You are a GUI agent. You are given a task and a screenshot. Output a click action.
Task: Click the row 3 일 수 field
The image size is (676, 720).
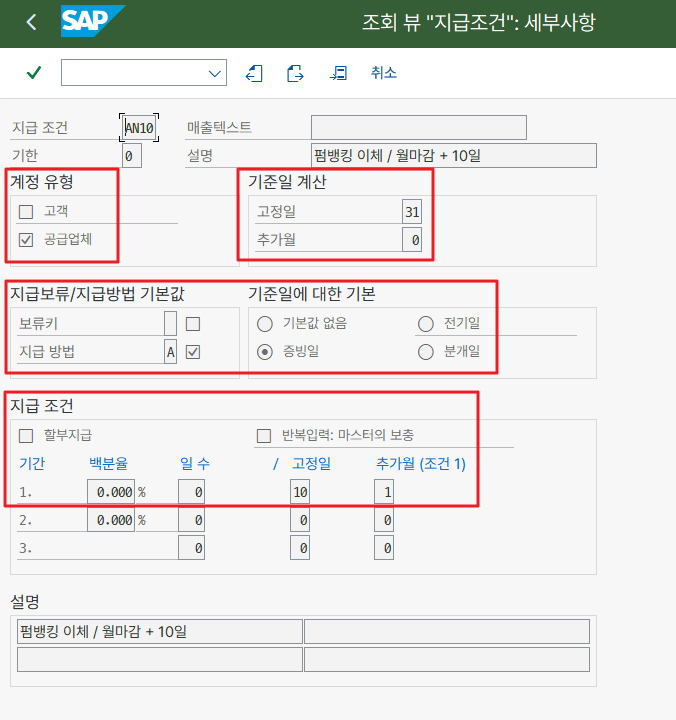[x=192, y=548]
